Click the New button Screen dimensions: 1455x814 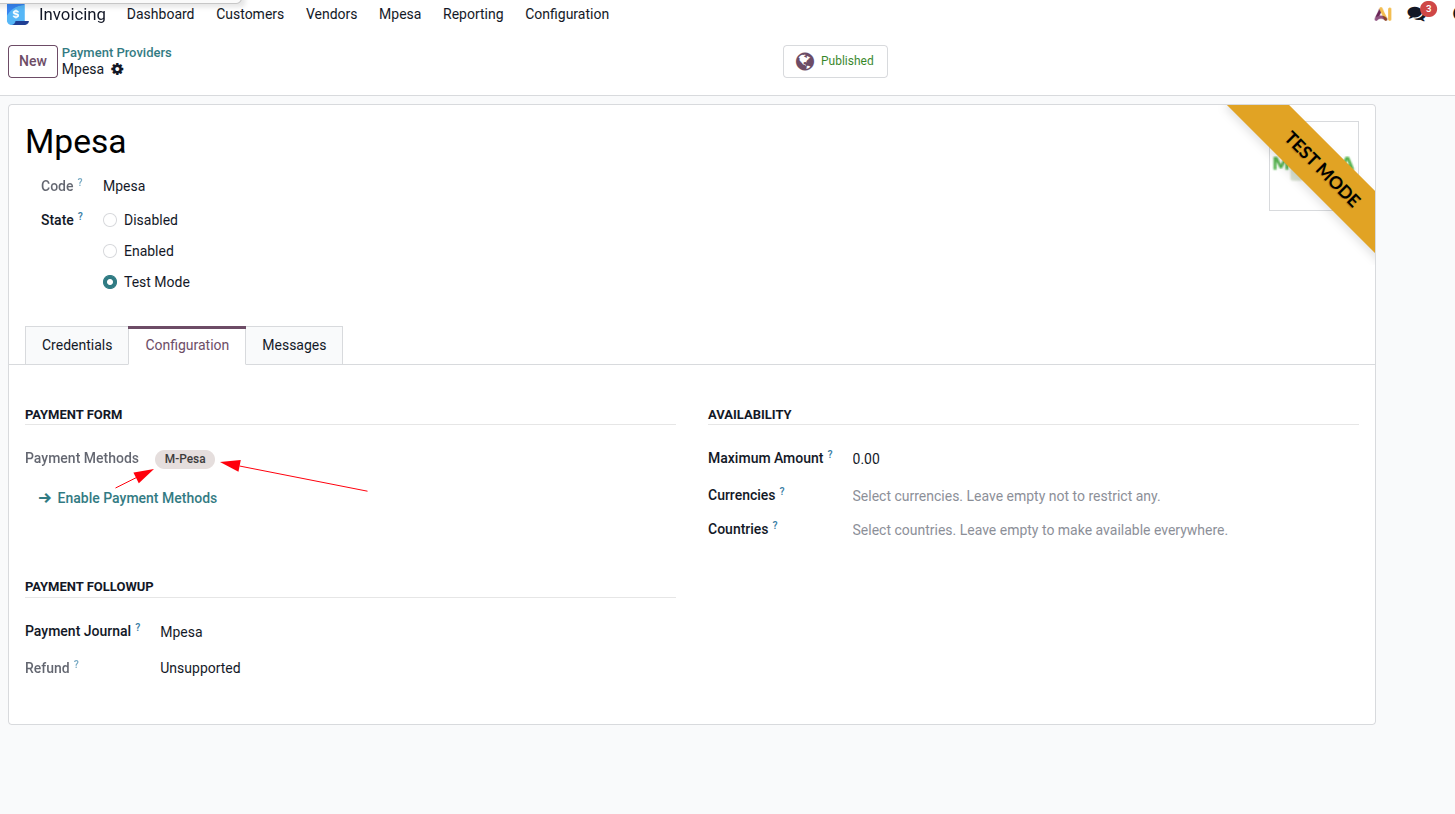[x=33, y=61]
